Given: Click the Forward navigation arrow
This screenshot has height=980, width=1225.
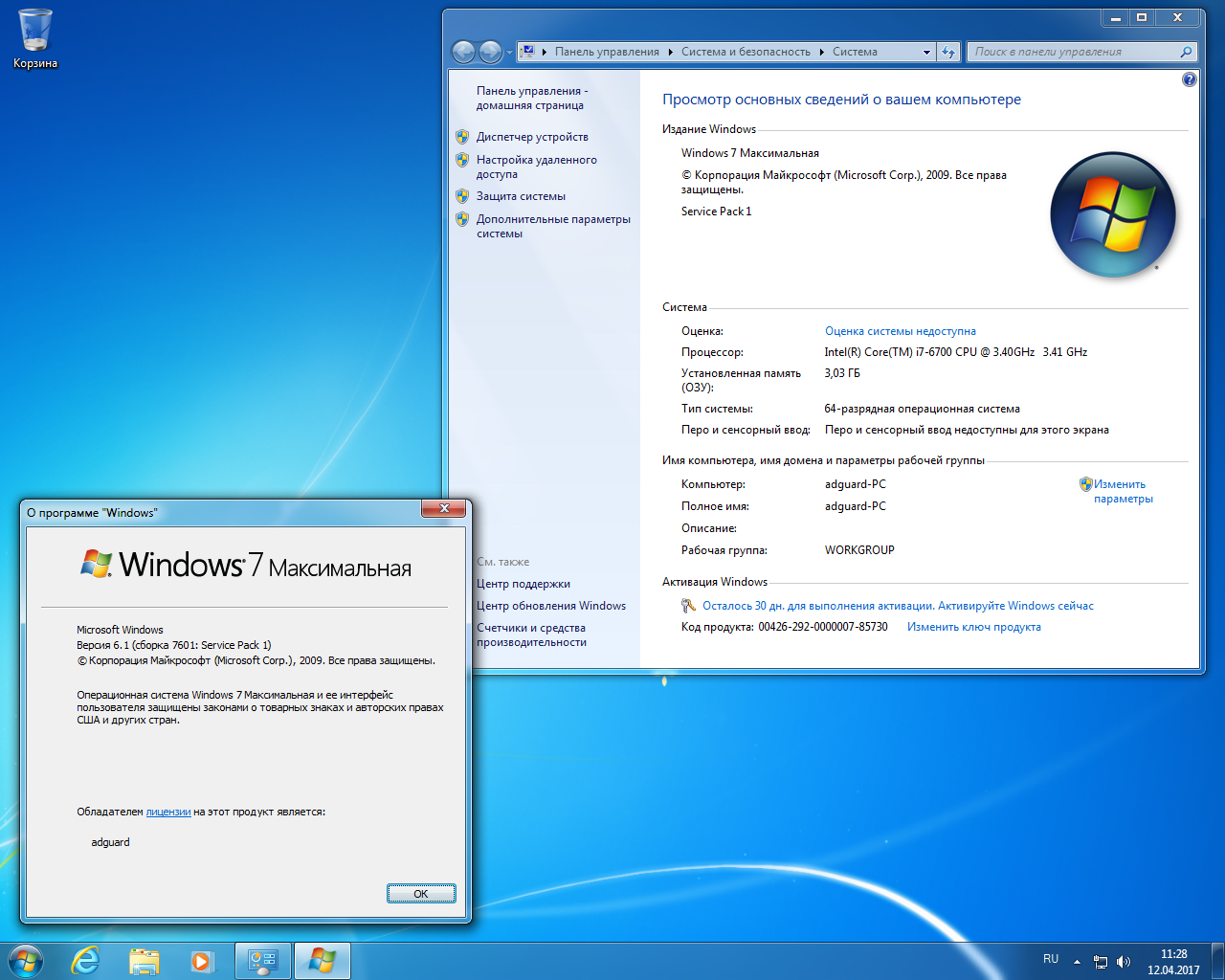Looking at the screenshot, I should (490, 52).
